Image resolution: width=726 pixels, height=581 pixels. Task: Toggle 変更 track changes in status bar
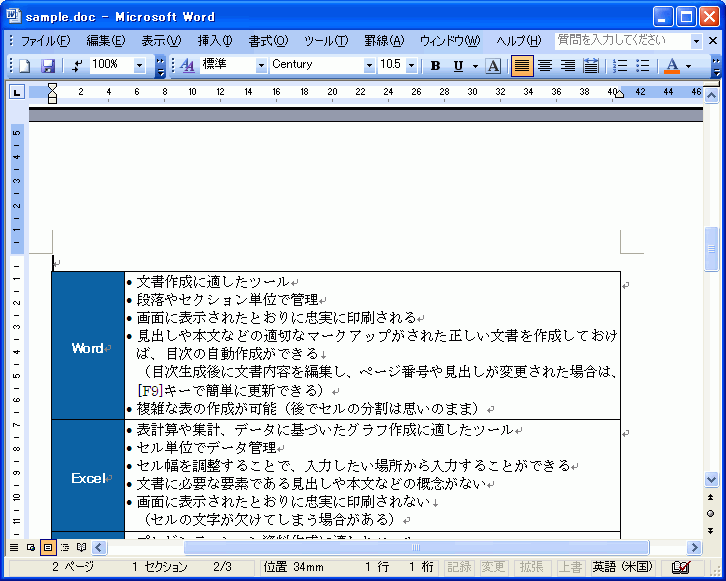point(493,567)
